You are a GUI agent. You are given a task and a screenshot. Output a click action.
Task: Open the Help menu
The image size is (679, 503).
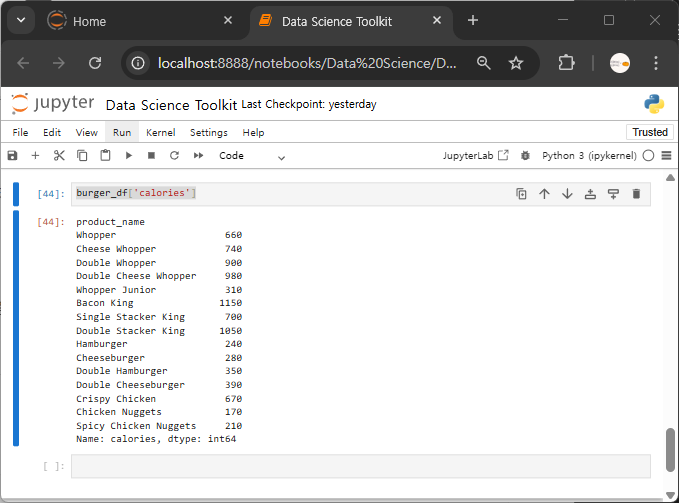tap(253, 132)
